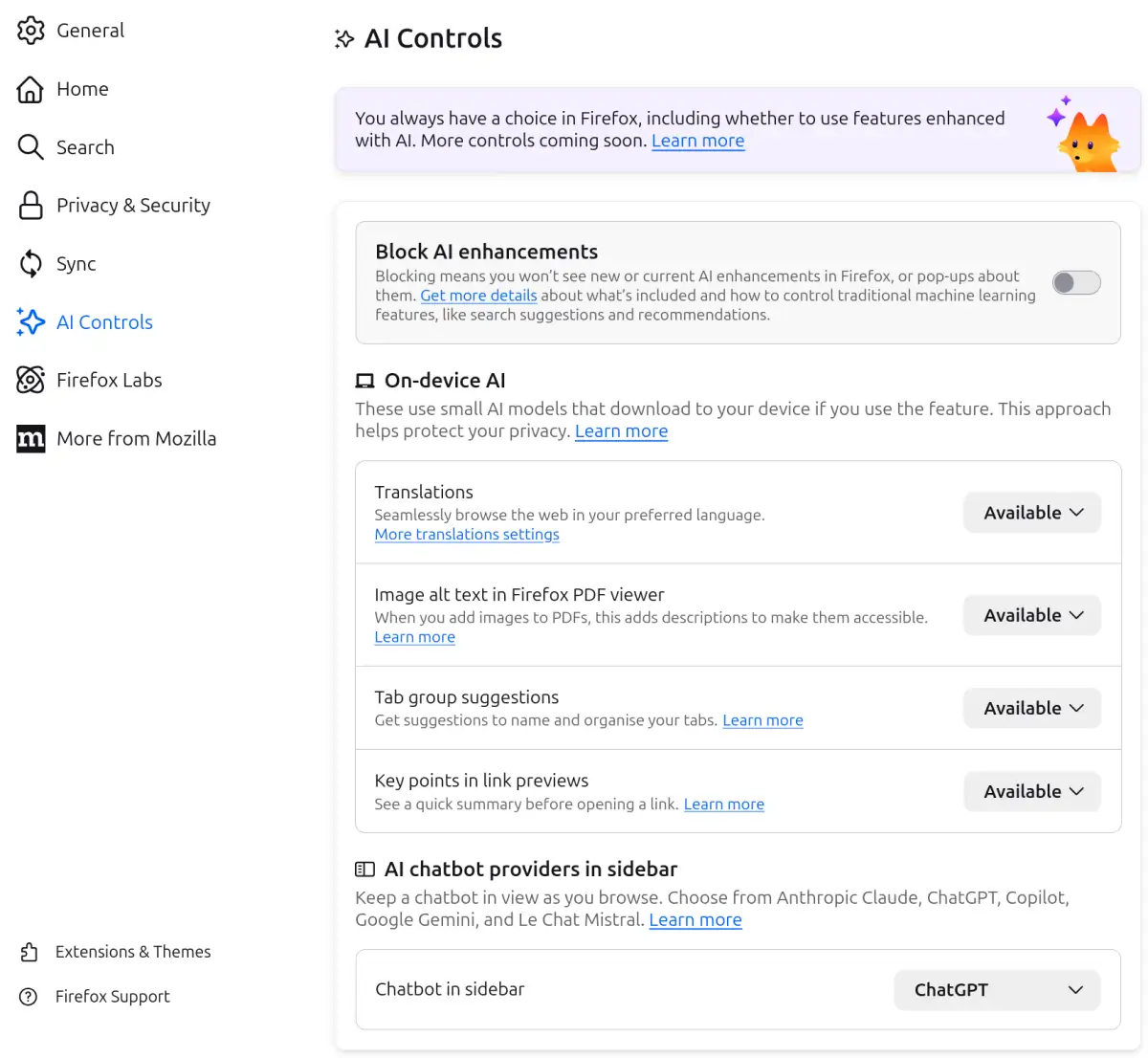Image resolution: width=1148 pixels, height=1058 pixels.
Task: Open the Translations availability dropdown
Action: [x=1031, y=513]
